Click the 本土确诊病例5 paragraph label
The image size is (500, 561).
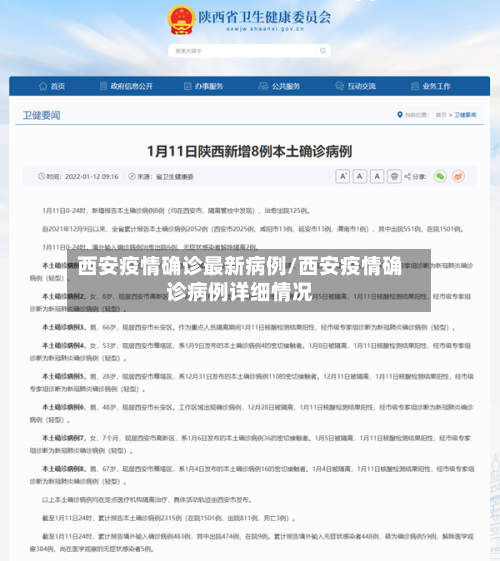click(64, 376)
